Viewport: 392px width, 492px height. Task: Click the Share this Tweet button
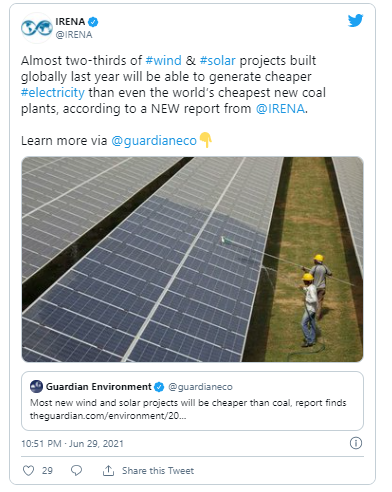coord(158,471)
